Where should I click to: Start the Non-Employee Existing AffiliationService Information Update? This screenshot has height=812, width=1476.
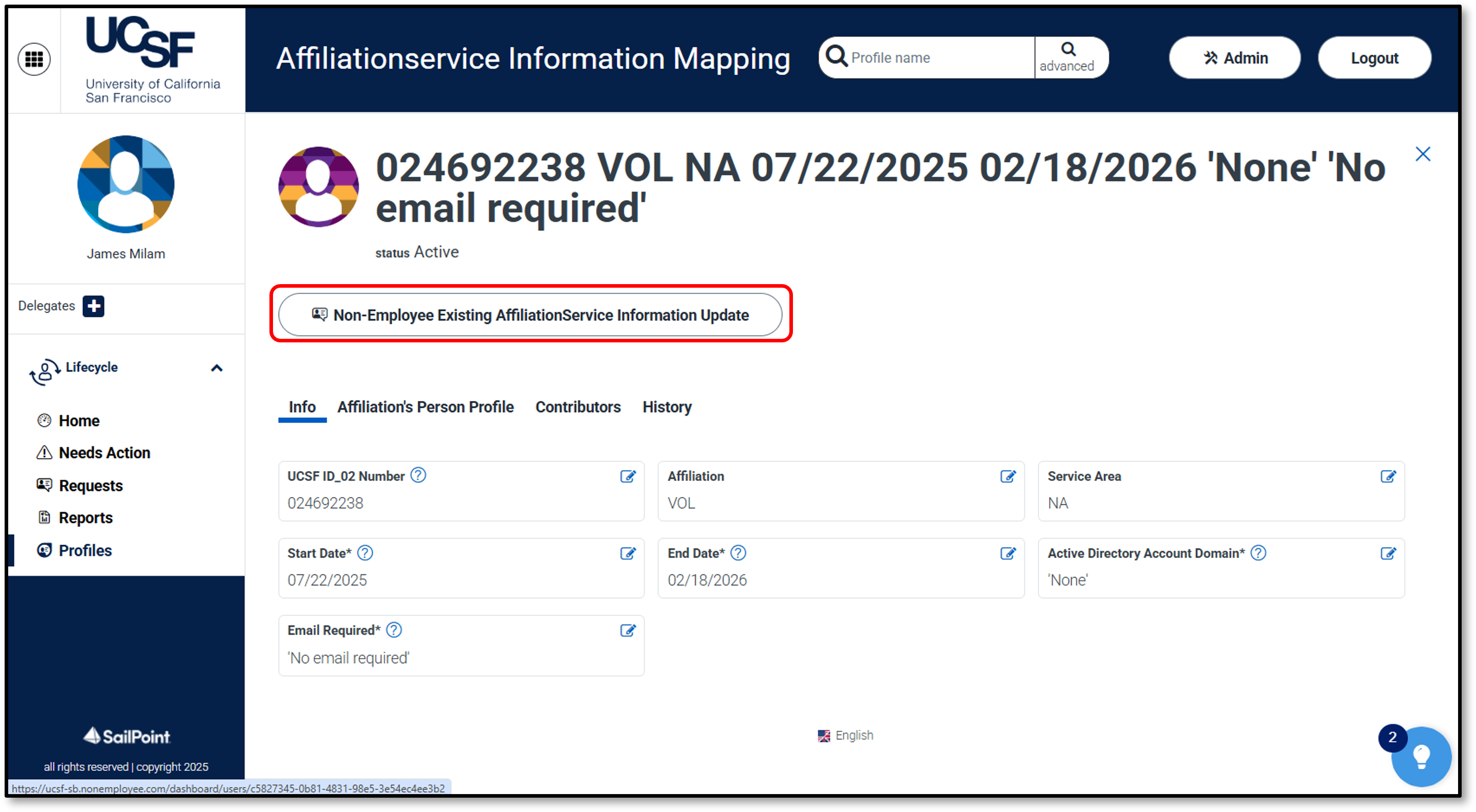point(531,314)
